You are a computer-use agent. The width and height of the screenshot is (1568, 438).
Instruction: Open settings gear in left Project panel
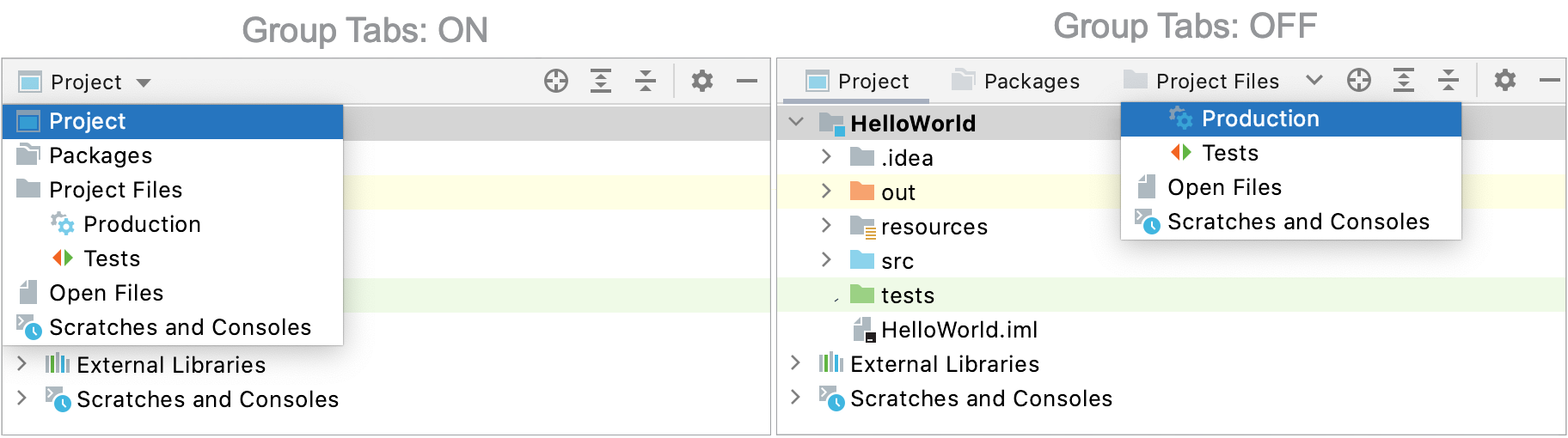pos(702,82)
